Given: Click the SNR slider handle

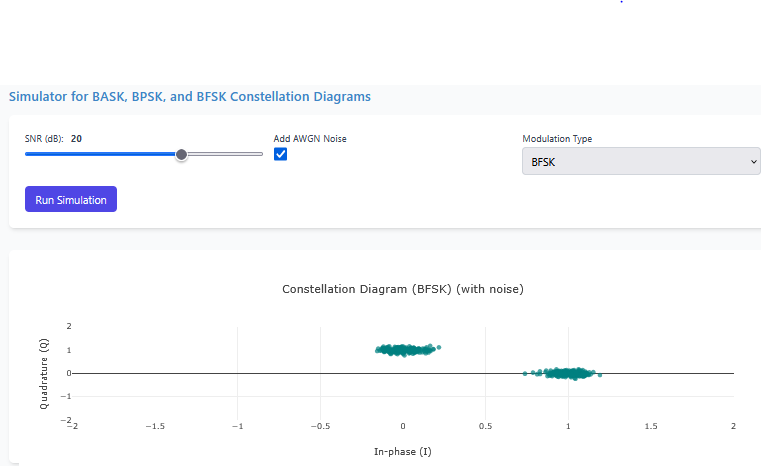Looking at the screenshot, I should pos(182,154).
